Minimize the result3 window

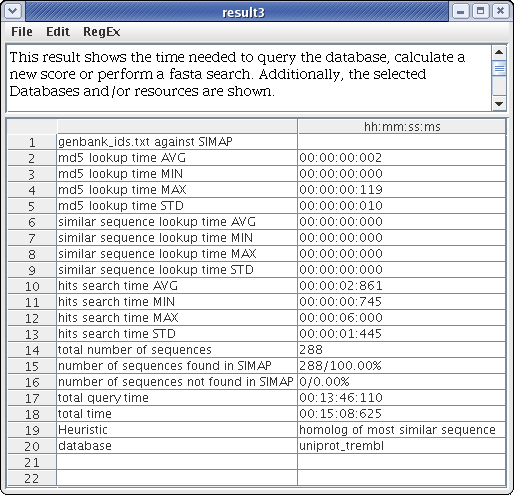pos(460,11)
